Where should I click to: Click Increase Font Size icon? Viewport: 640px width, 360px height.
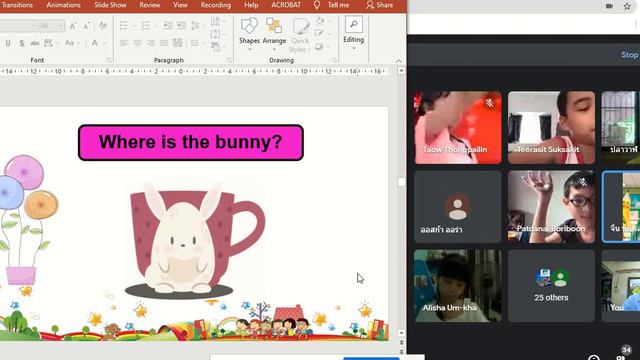point(73,26)
